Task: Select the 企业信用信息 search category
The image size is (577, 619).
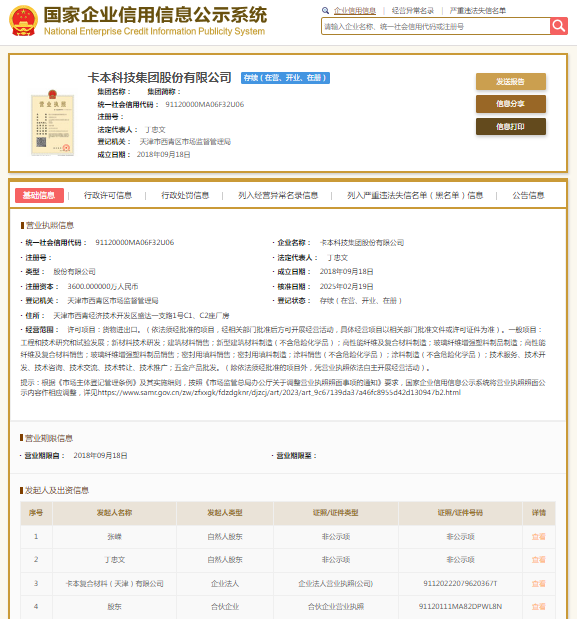Action: coord(355,11)
